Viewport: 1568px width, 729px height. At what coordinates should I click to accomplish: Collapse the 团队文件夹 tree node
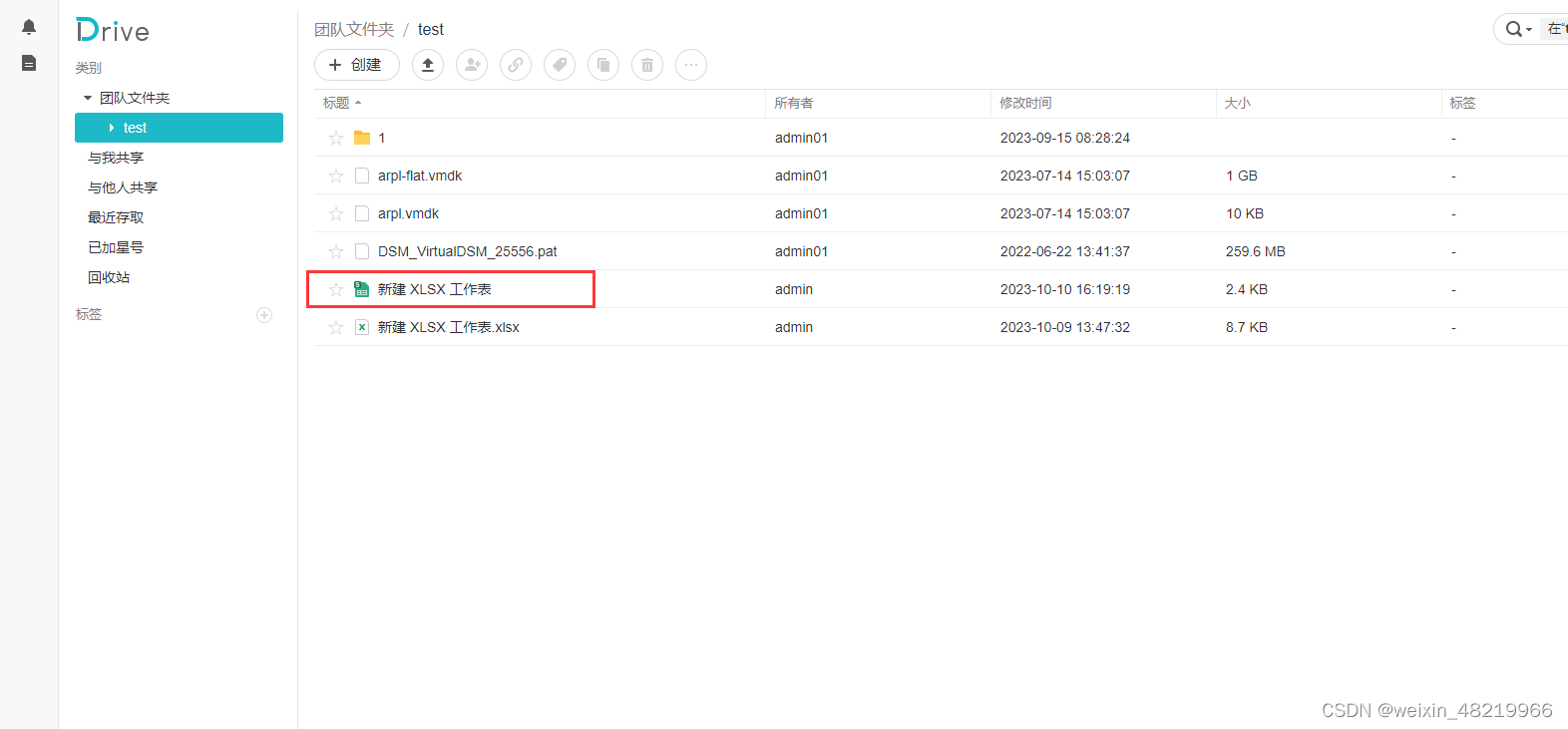coord(88,98)
